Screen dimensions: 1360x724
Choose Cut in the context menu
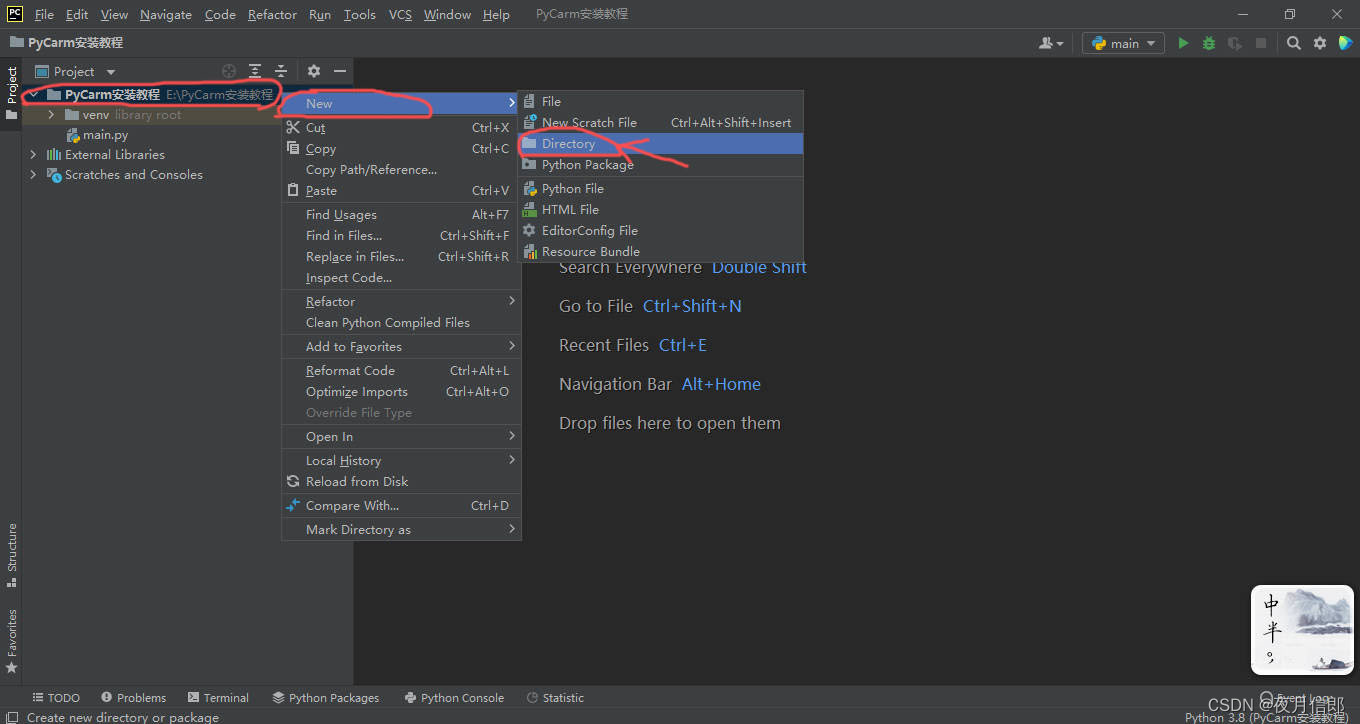pyautogui.click(x=400, y=128)
